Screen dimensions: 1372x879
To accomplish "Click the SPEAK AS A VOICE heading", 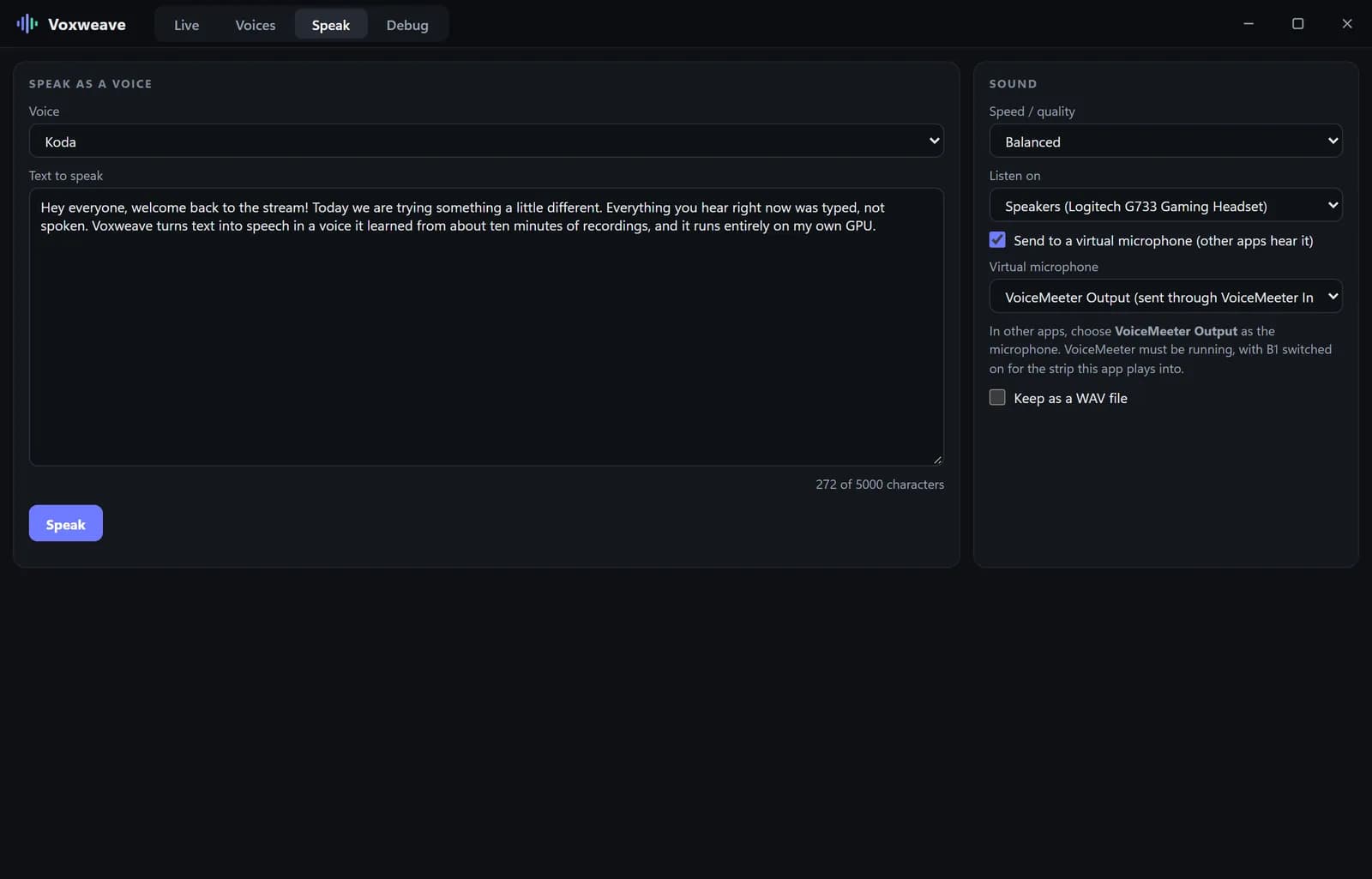I will (x=90, y=84).
